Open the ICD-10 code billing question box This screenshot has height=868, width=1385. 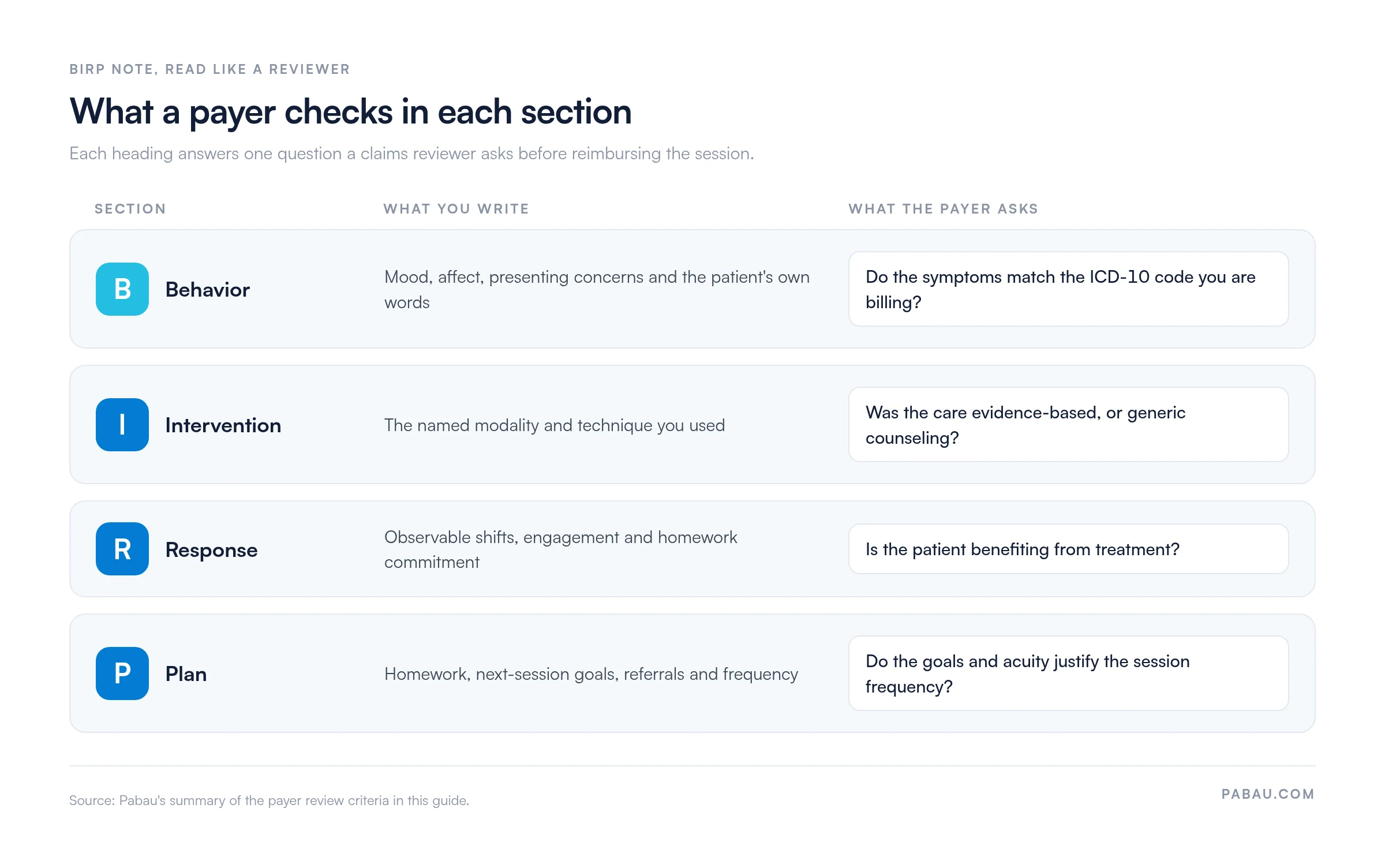click(1068, 289)
